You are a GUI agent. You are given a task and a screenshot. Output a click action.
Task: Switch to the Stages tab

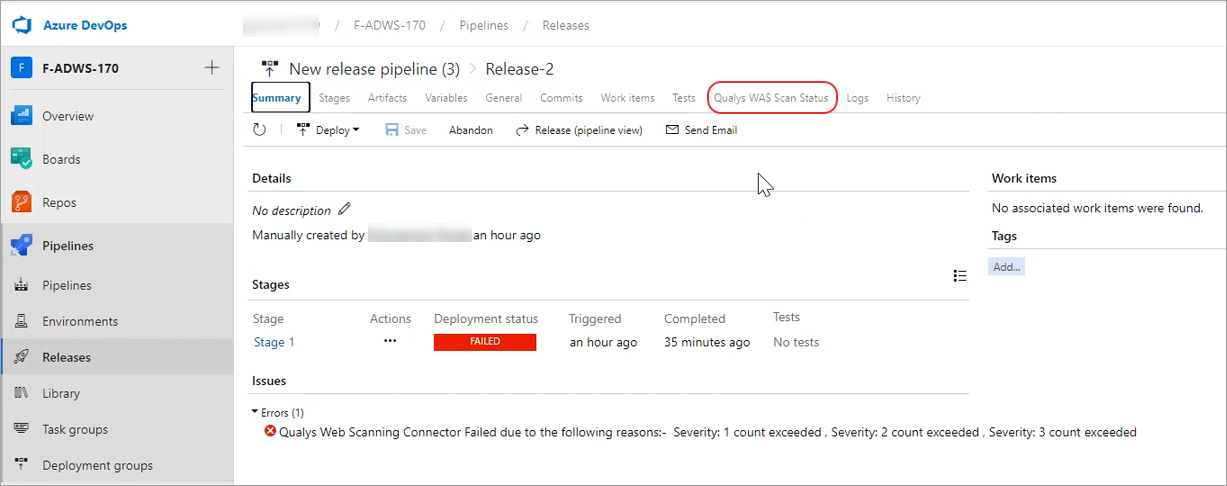(334, 98)
